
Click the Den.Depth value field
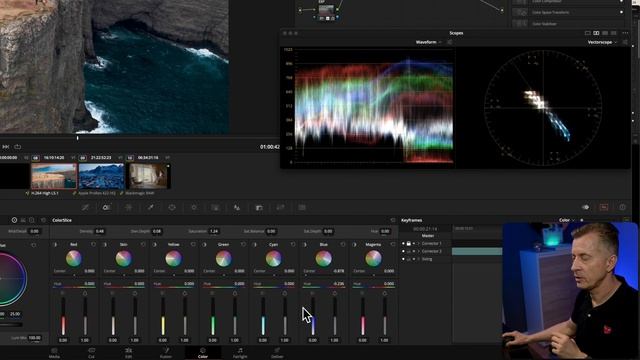pos(157,231)
